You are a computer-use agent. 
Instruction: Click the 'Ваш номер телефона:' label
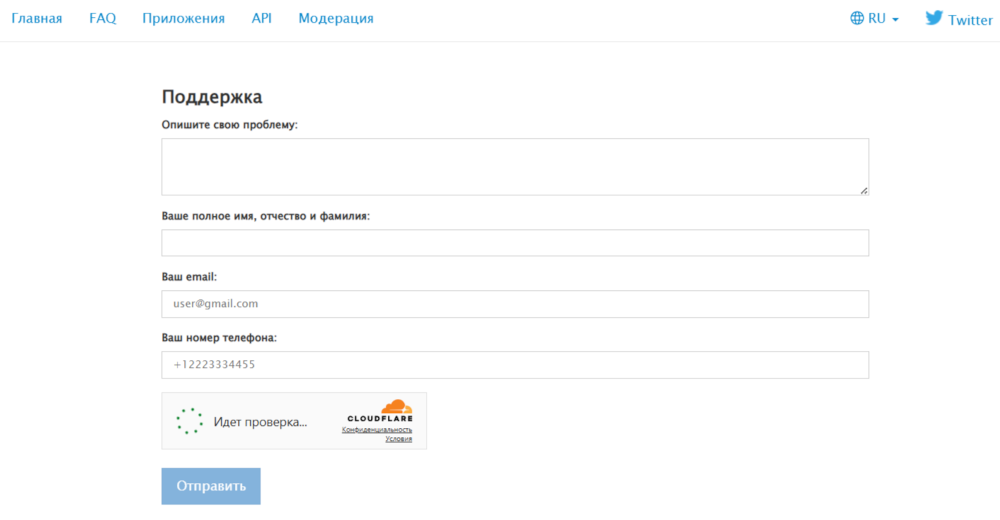219,338
